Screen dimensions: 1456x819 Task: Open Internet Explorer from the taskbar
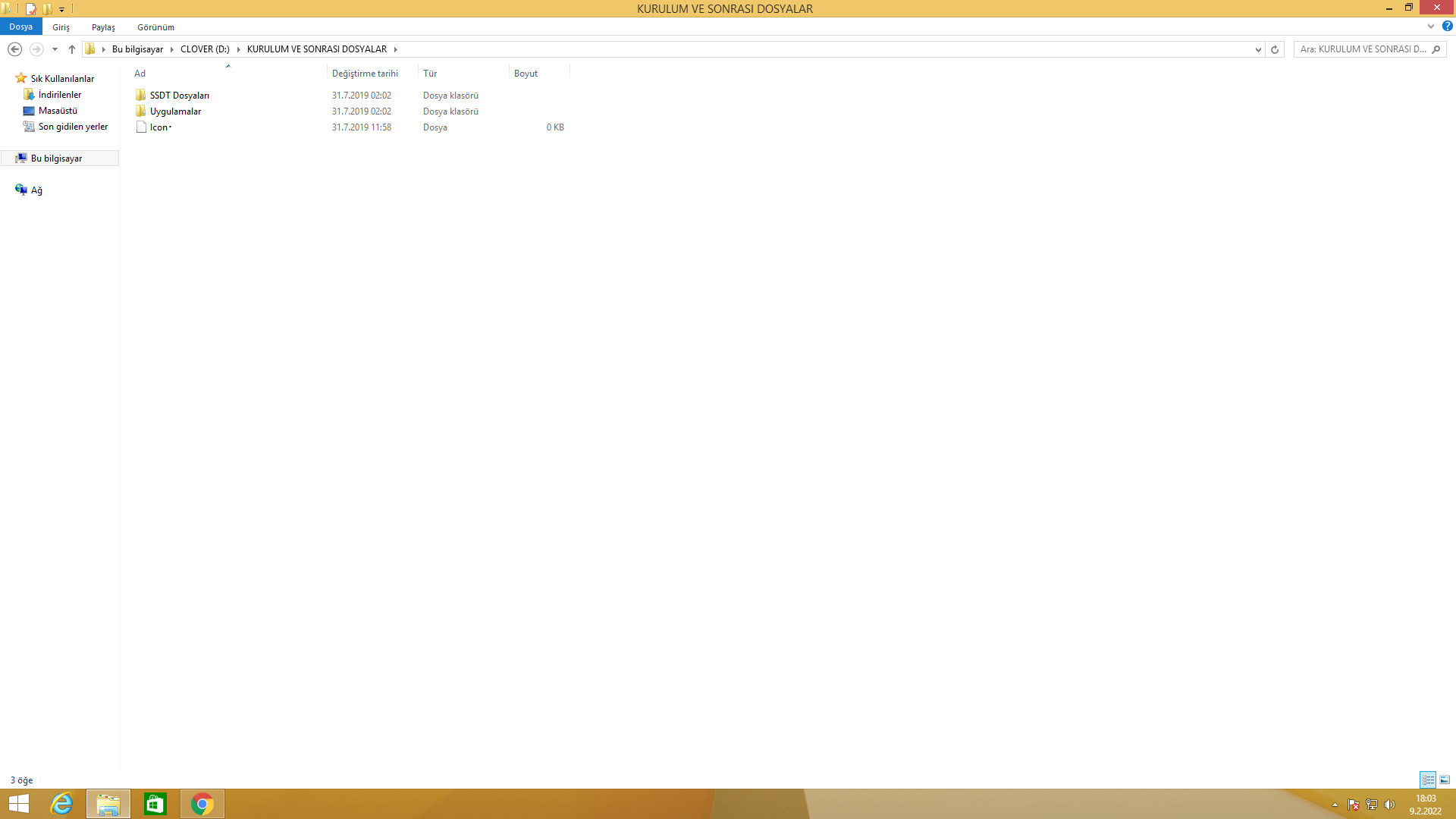click(x=61, y=804)
